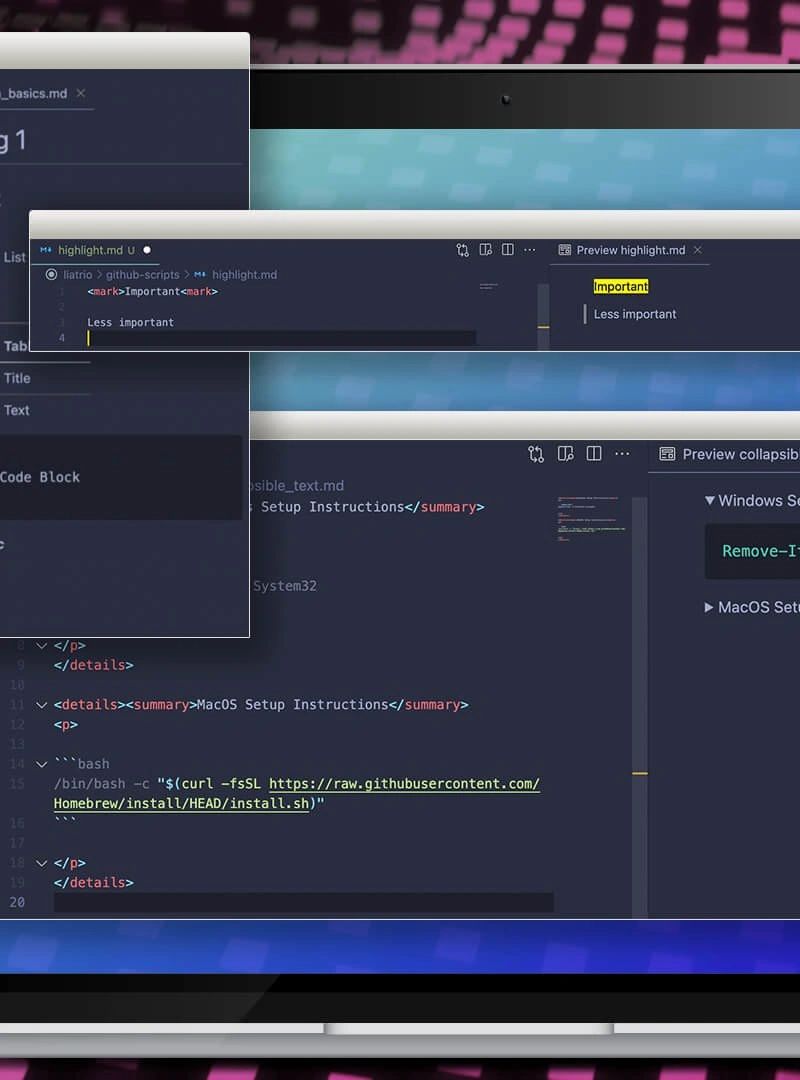Click the yellow highlighted Important text in preview
The height and width of the screenshot is (1080, 800).
[620, 287]
